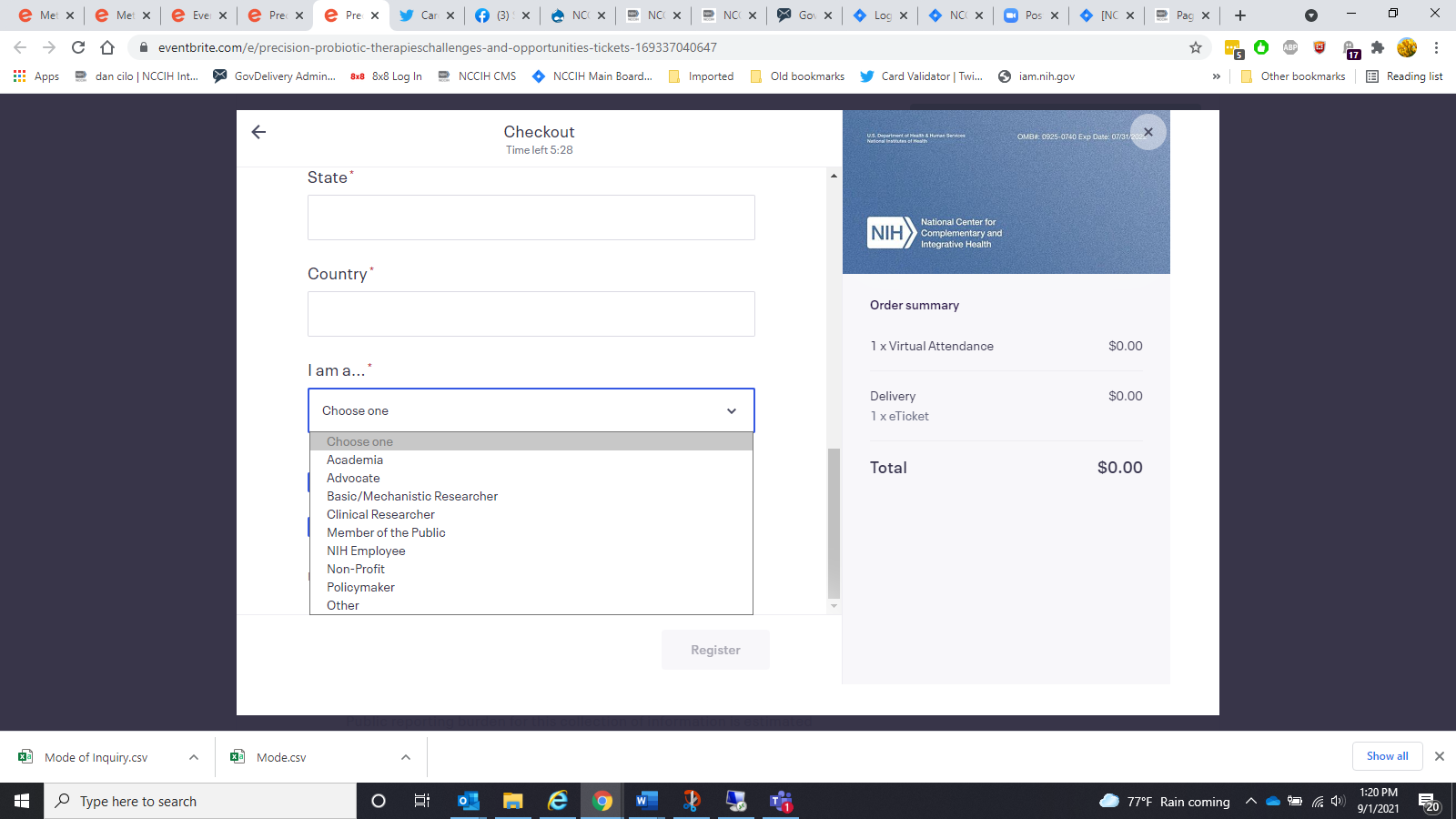
Task: Open Microsoft Word from the taskbar
Action: coord(646,801)
